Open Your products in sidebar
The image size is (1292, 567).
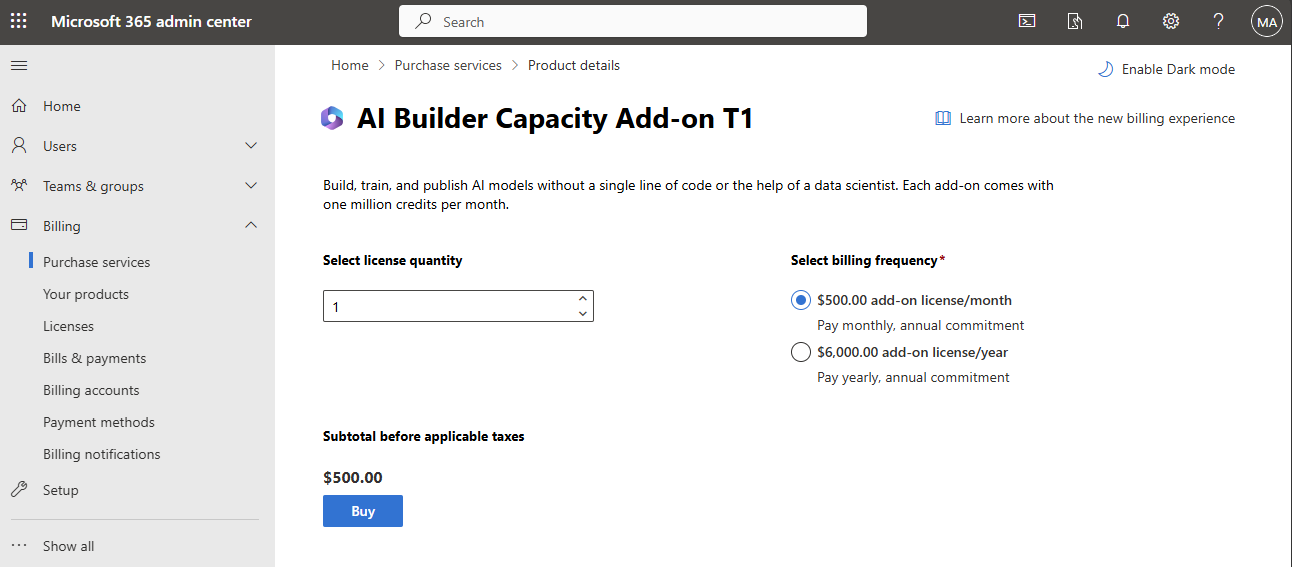tap(86, 294)
